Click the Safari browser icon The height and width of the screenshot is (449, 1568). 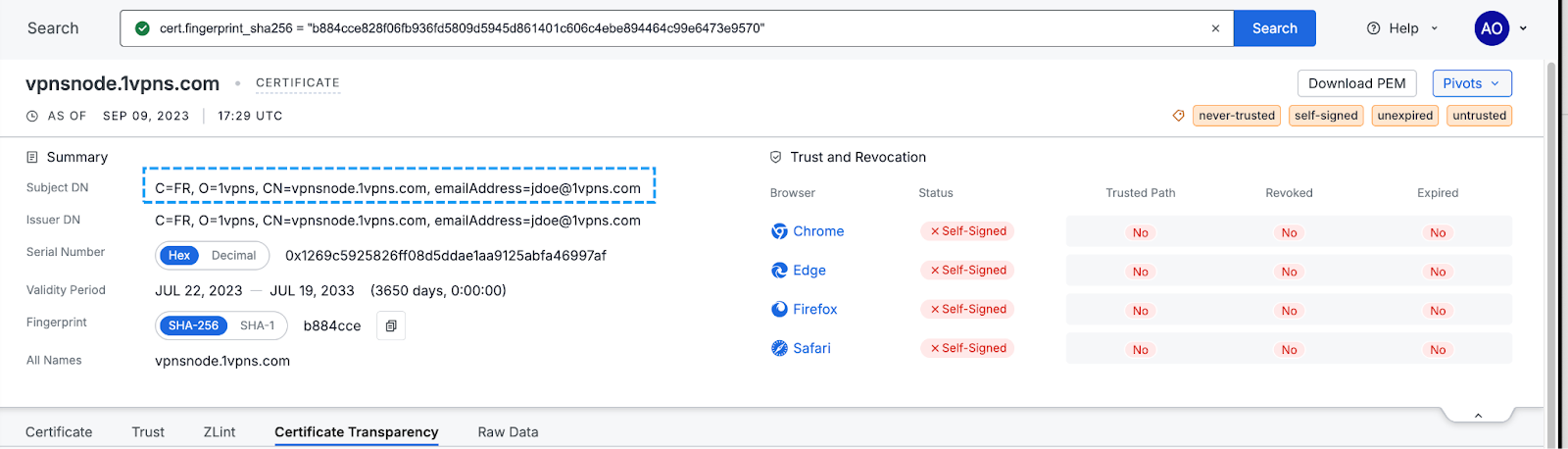(779, 348)
